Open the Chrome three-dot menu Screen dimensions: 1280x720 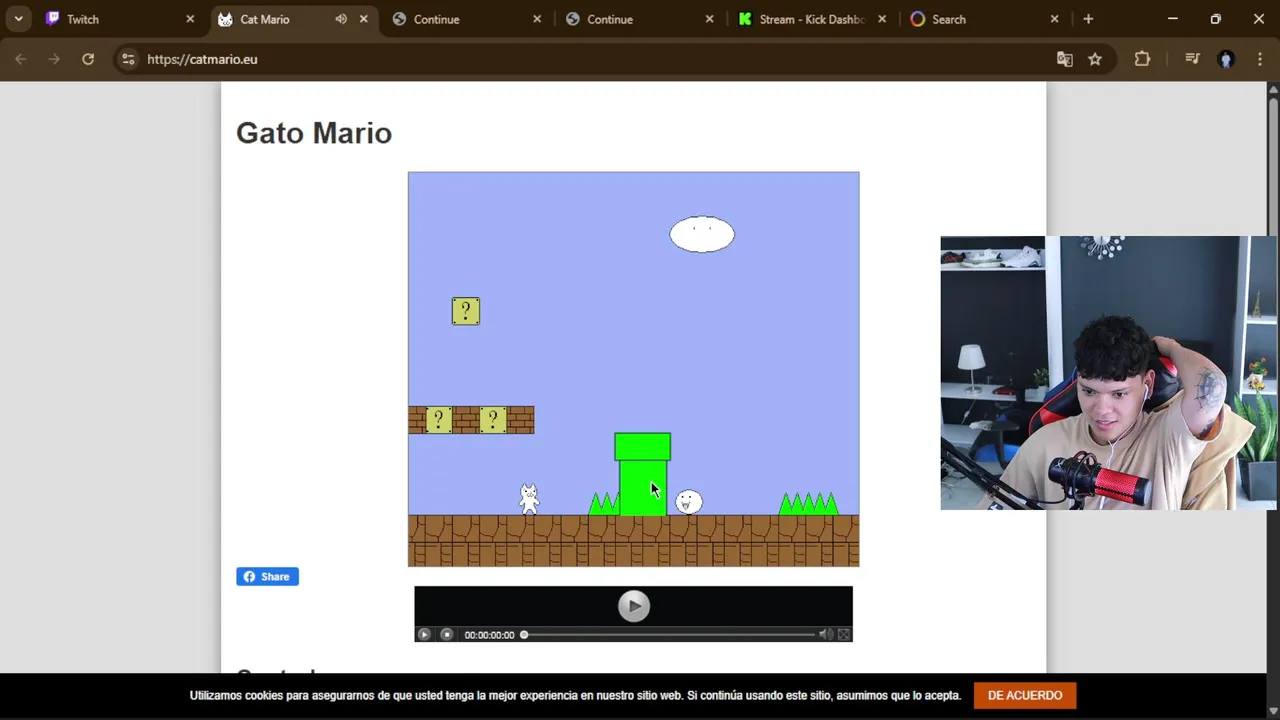[1259, 59]
